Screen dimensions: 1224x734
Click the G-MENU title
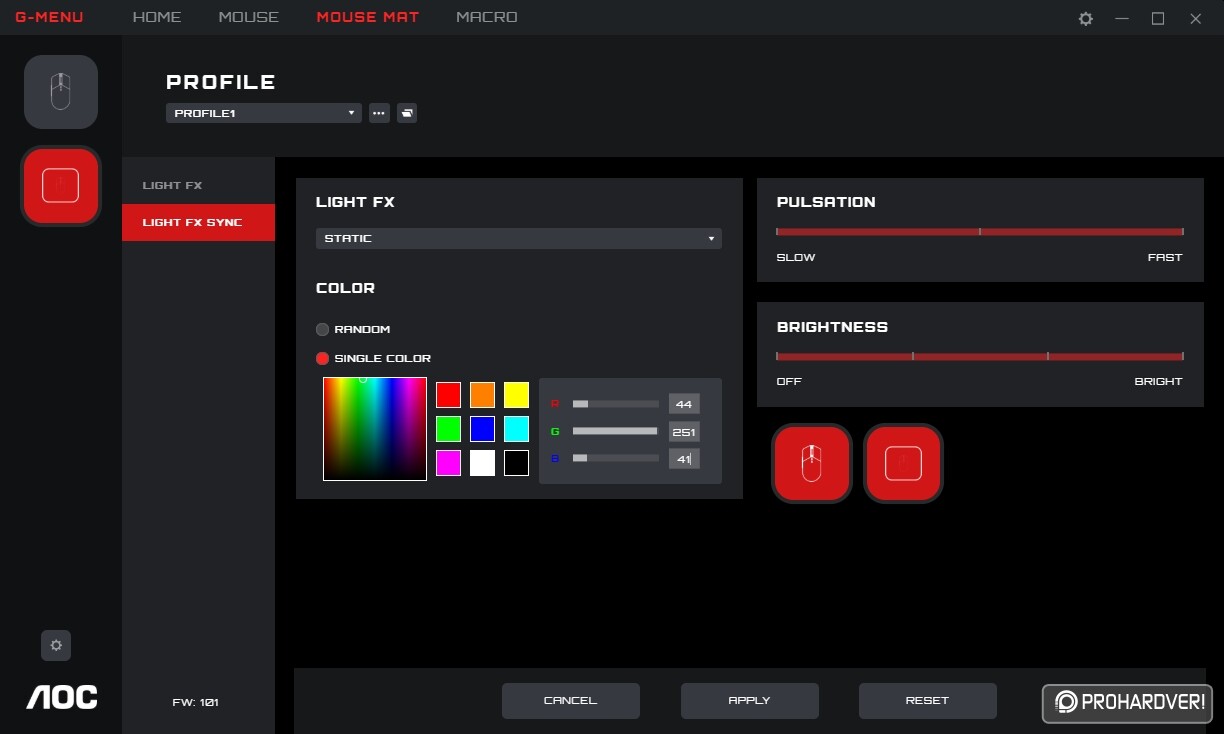pyautogui.click(x=49, y=17)
